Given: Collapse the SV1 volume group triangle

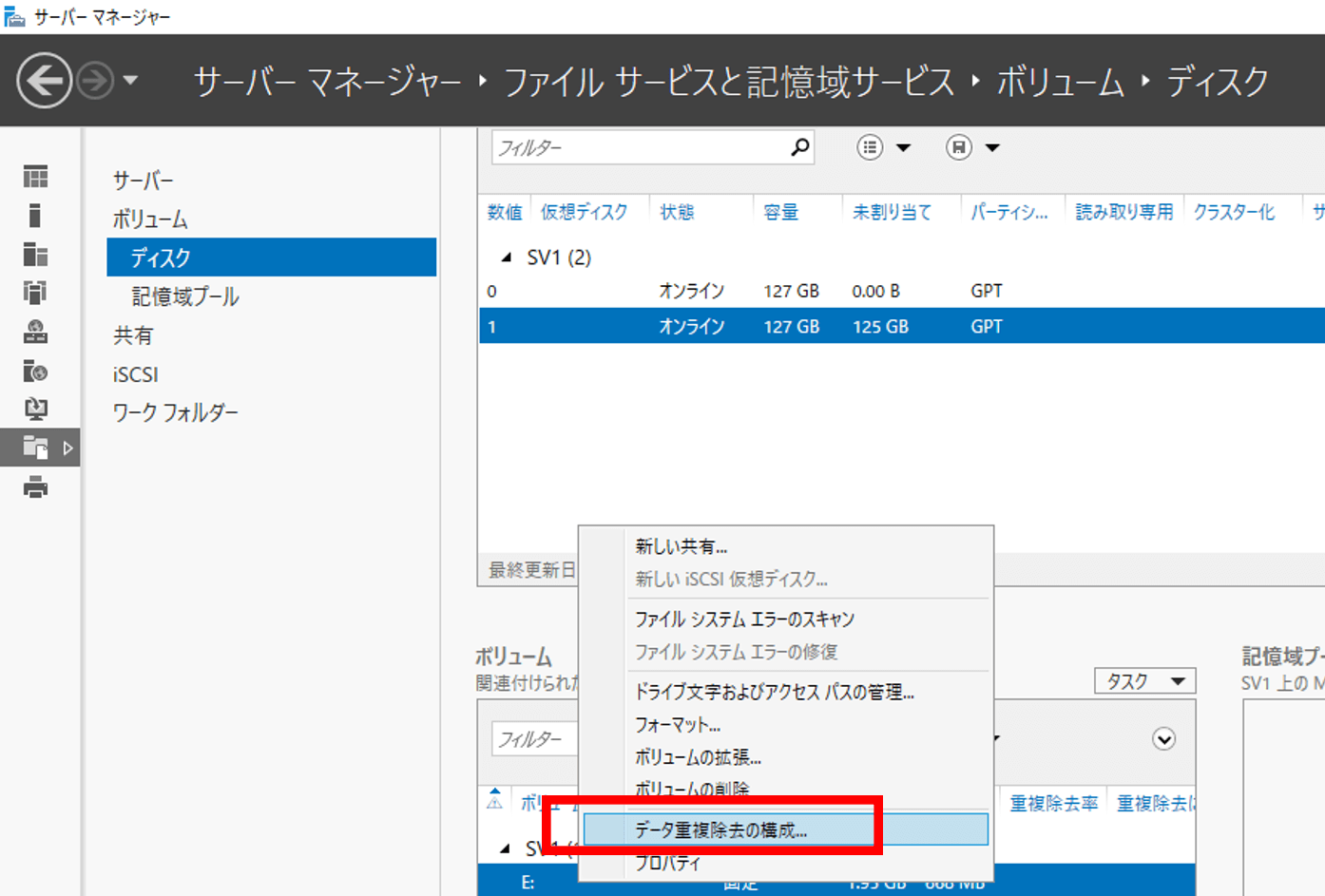Looking at the screenshot, I should point(506,848).
